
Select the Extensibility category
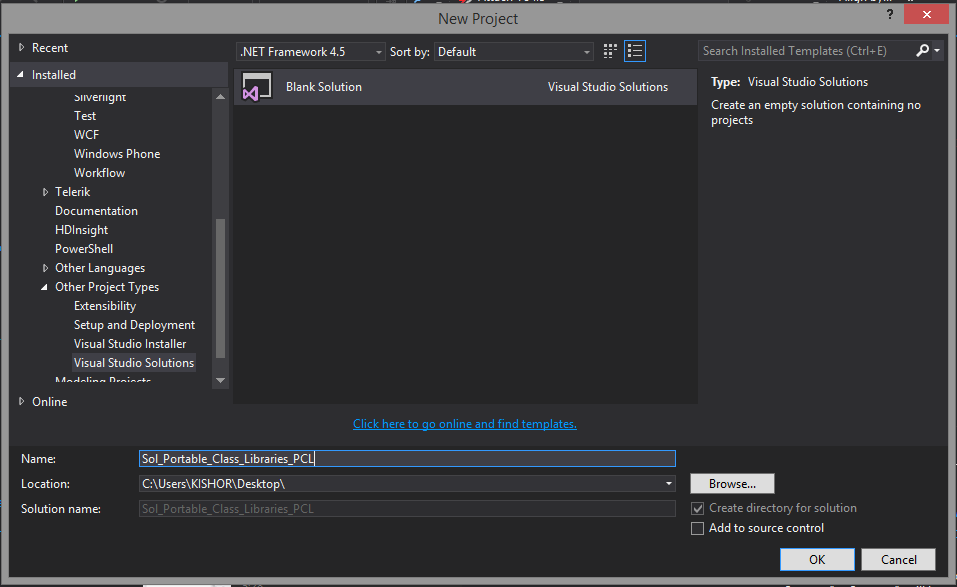[105, 306]
